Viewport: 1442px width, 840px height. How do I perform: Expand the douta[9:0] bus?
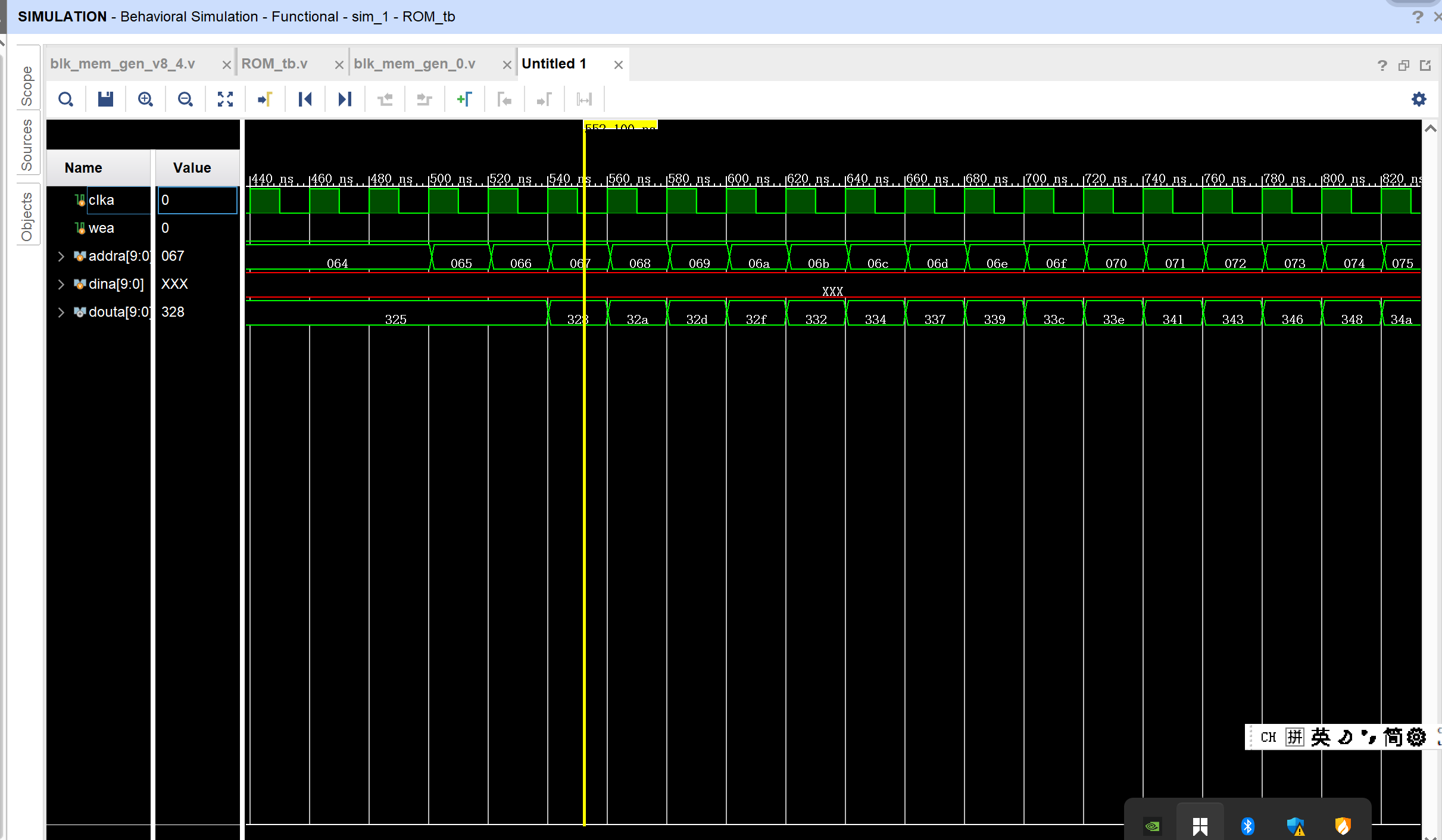click(61, 312)
